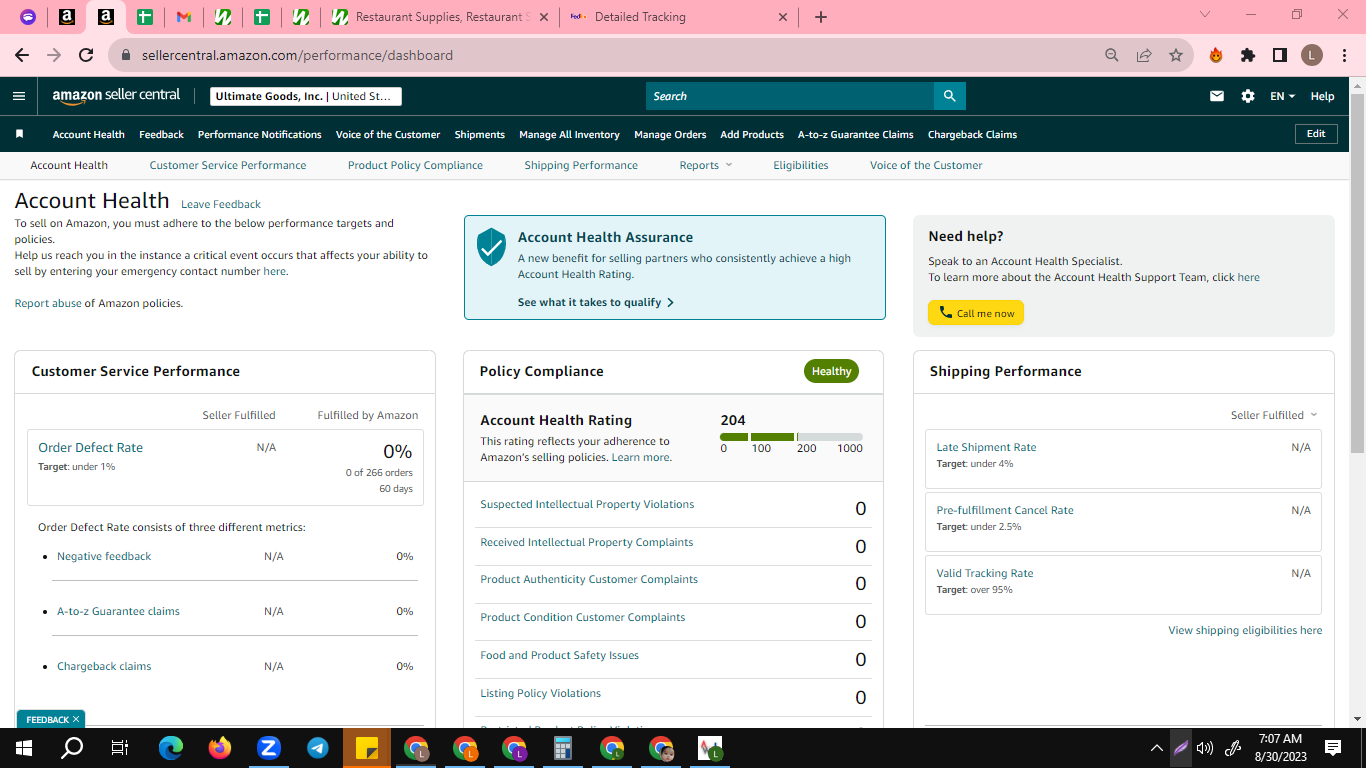Open A-to-z Guarantee Claims menu item
Screen dimensions: 1366x768
coord(856,134)
